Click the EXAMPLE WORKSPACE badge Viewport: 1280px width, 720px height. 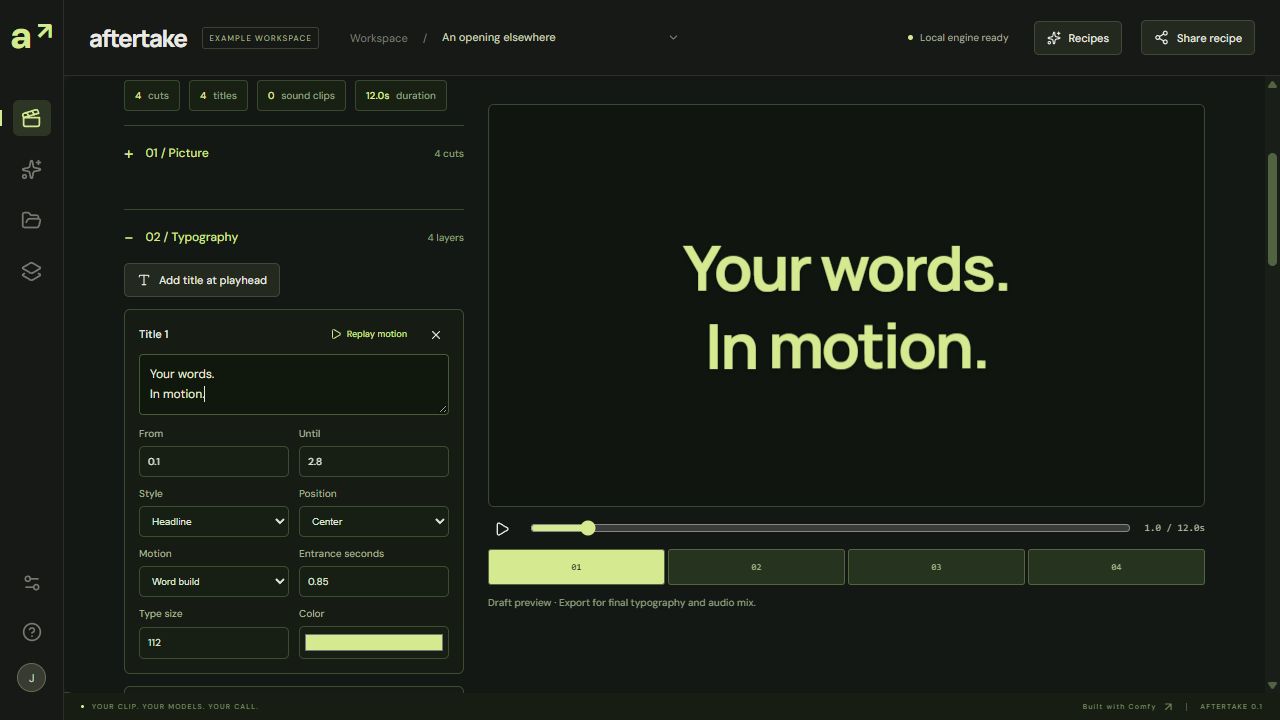click(260, 38)
